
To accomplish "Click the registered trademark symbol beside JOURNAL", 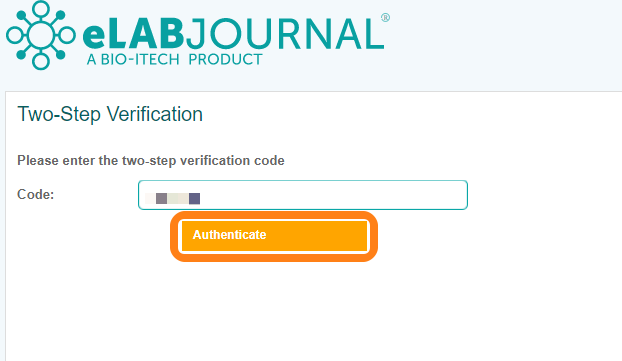I will click(385, 17).
